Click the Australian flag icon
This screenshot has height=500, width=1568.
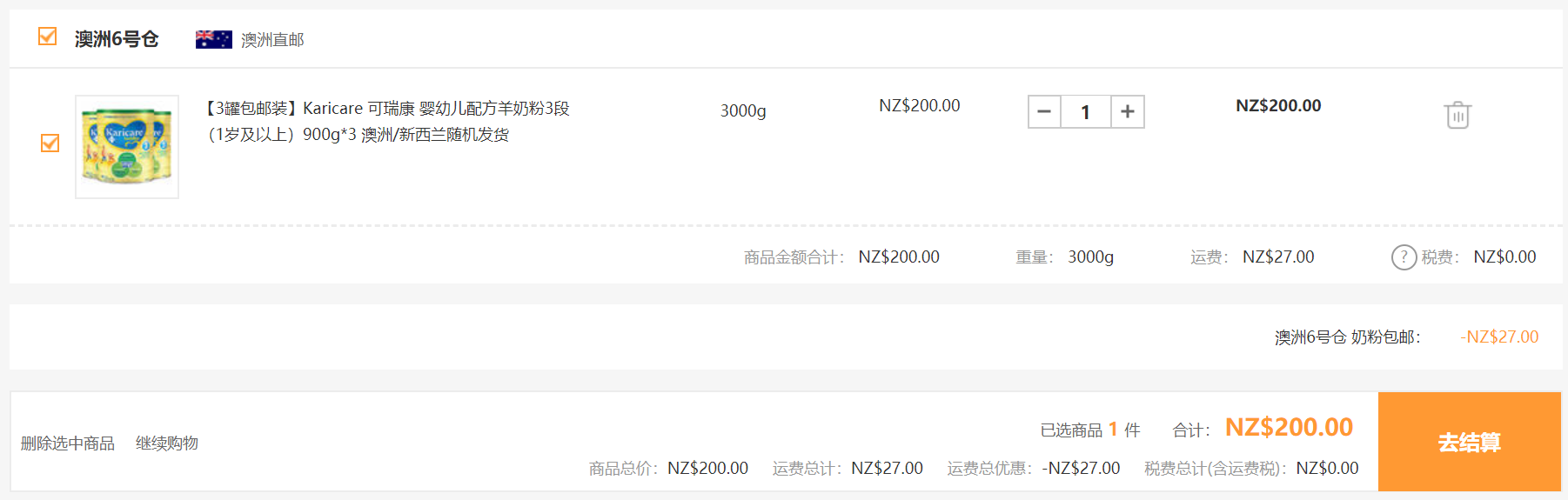(x=214, y=39)
